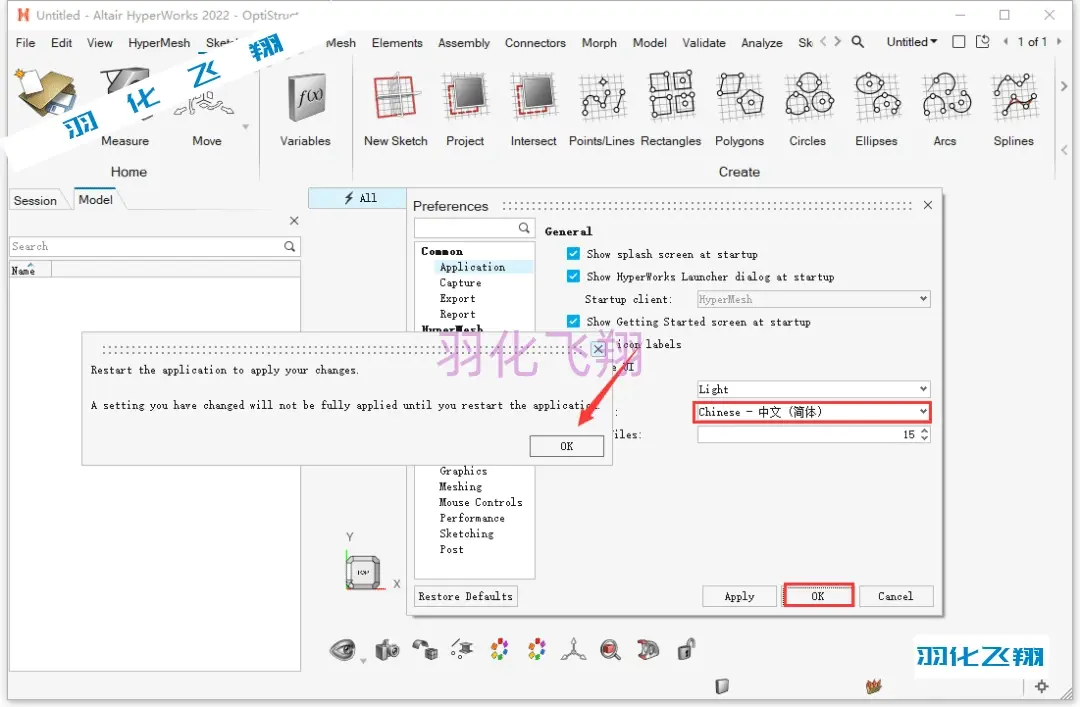Select Capture in the Preferences tree
The width and height of the screenshot is (1080, 707).
[460, 283]
